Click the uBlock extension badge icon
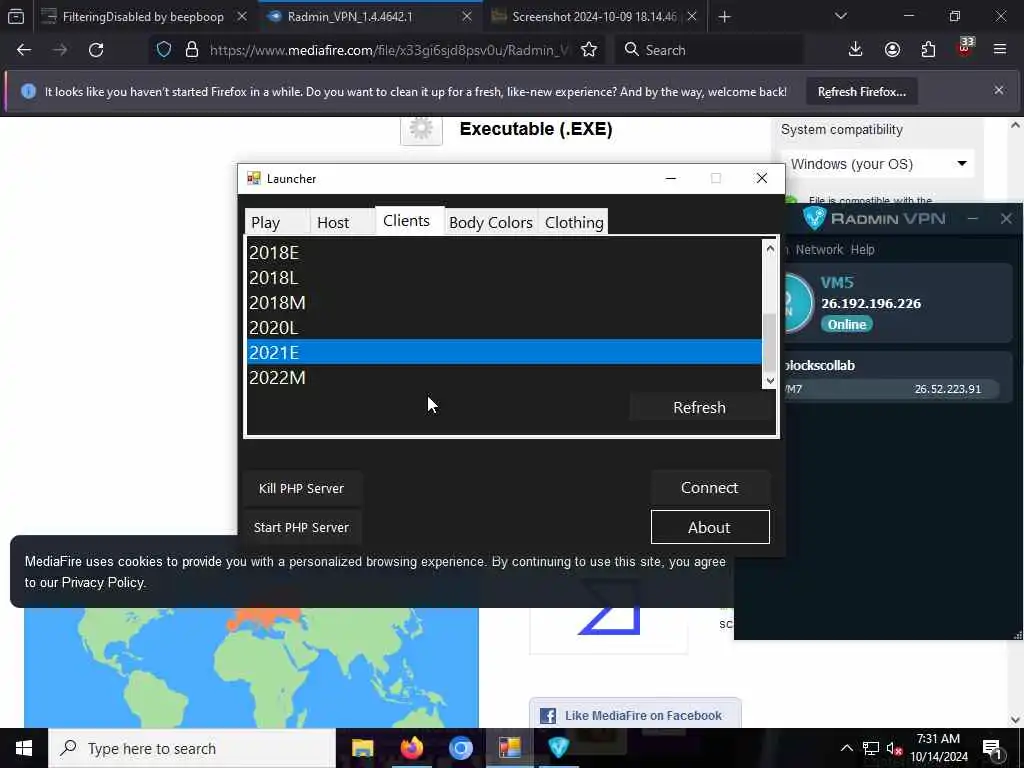 [965, 48]
